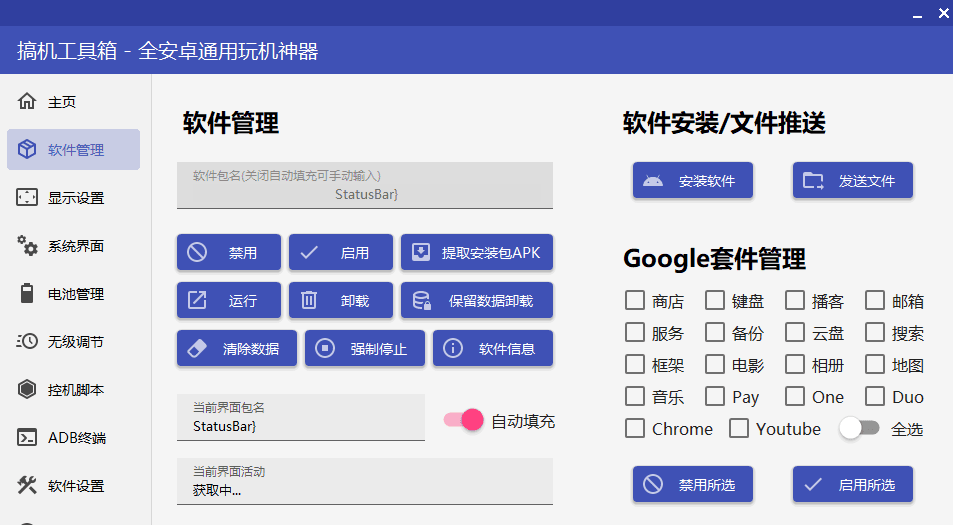Check the Chrome checkbox
The width and height of the screenshot is (953, 525).
click(635, 428)
